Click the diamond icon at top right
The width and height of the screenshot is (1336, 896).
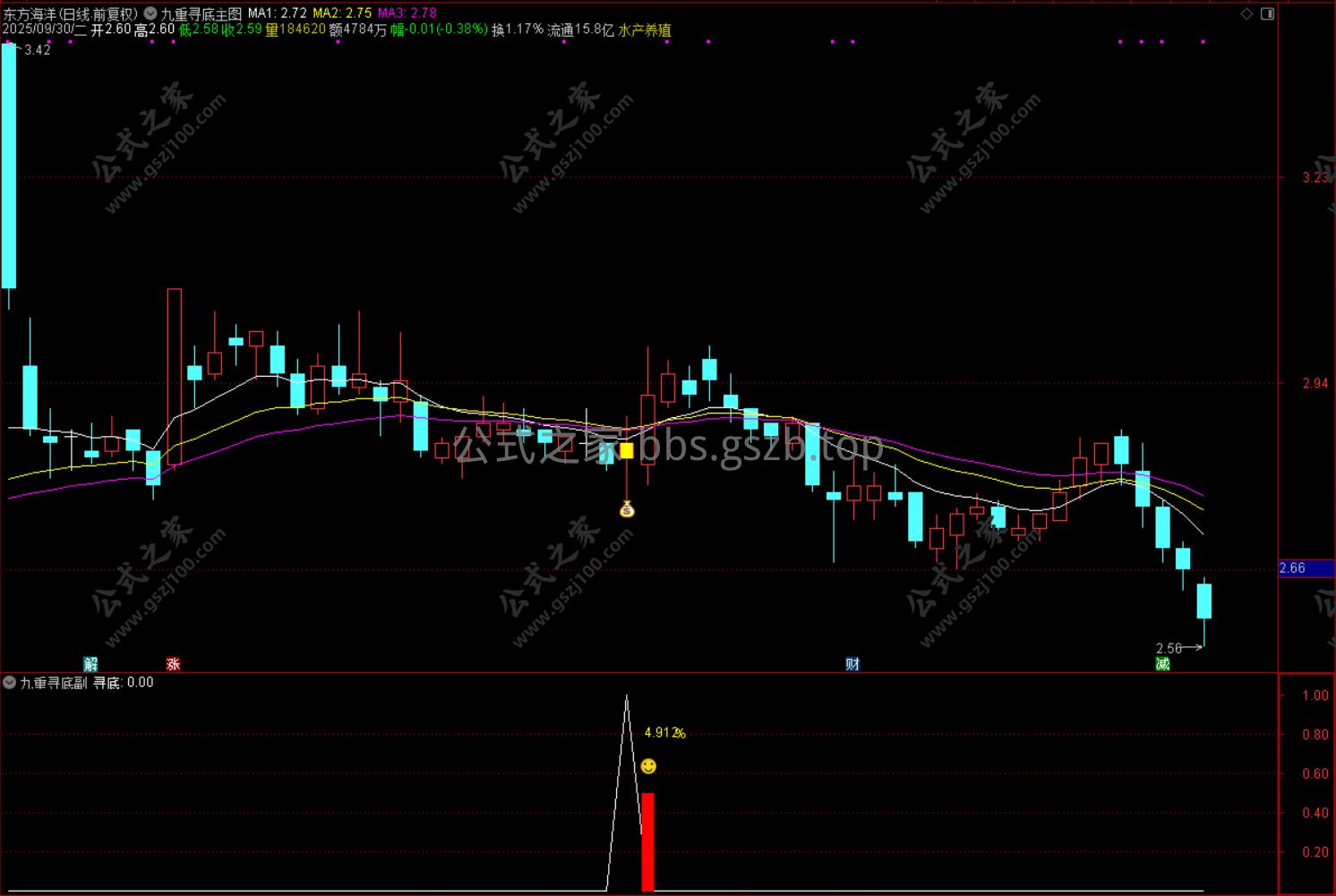click(x=1246, y=13)
